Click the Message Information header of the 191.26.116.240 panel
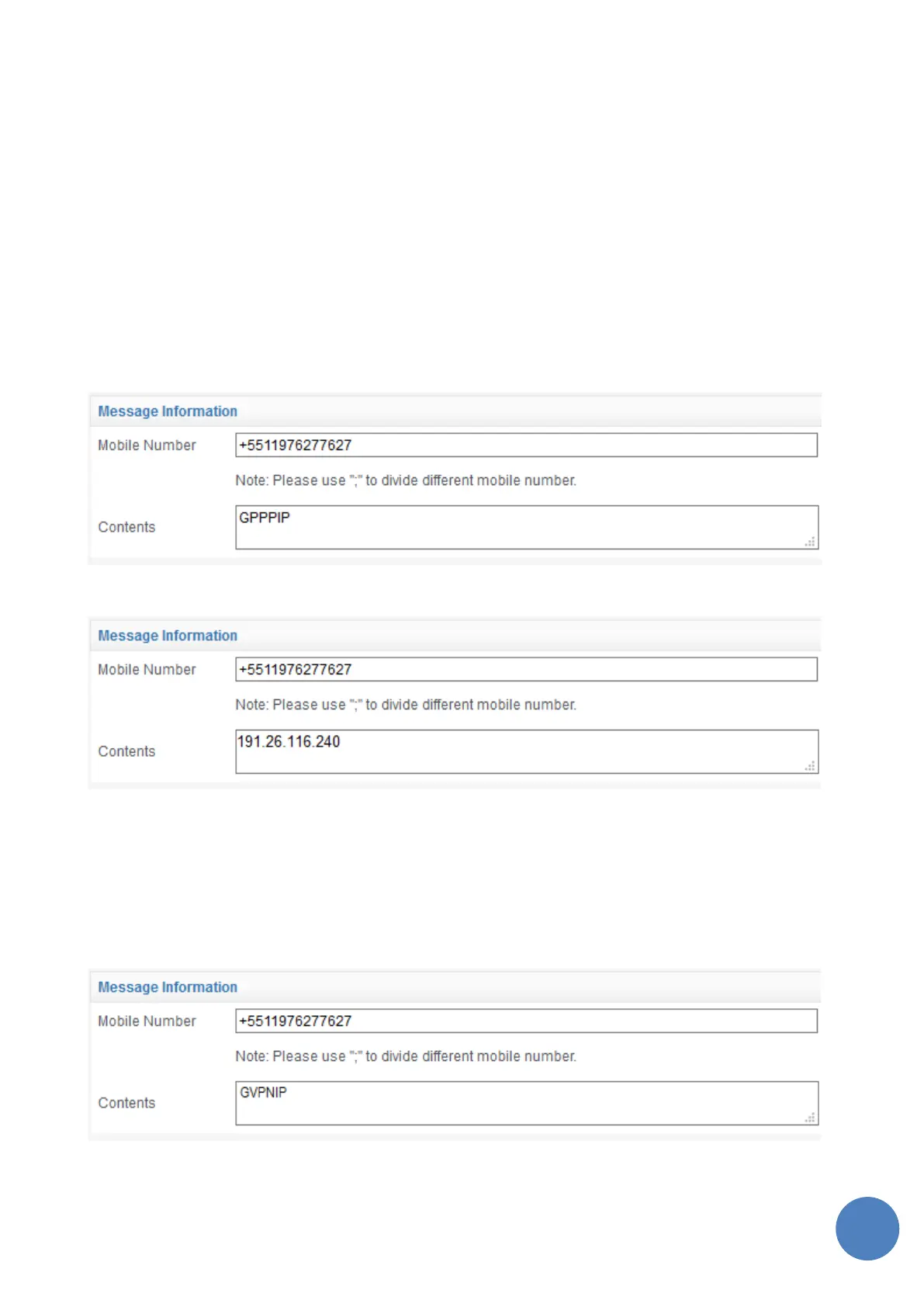924x1307 pixels. [x=168, y=636]
